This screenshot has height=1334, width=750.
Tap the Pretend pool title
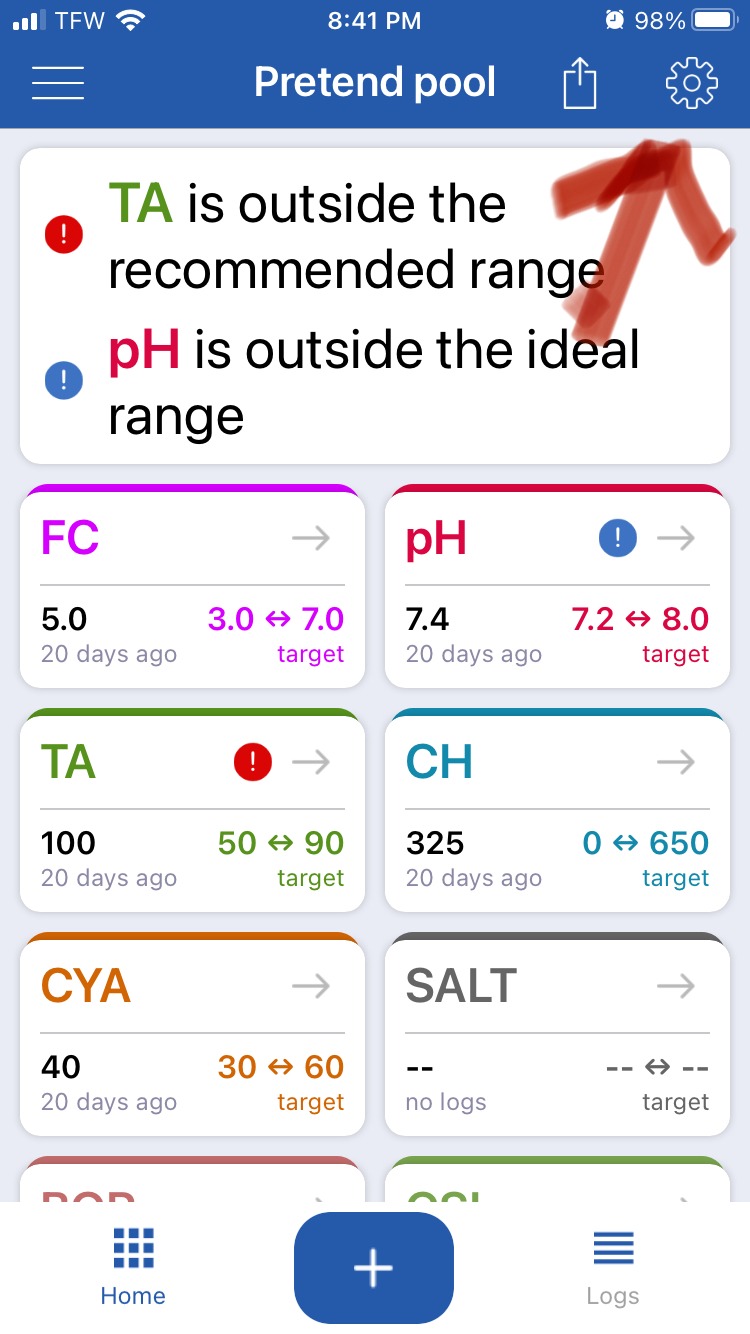click(375, 82)
